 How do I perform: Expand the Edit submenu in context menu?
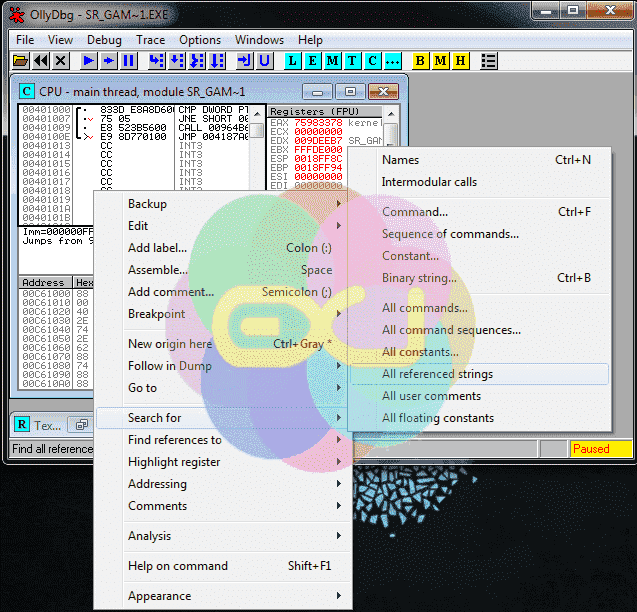pyautogui.click(x=223, y=226)
